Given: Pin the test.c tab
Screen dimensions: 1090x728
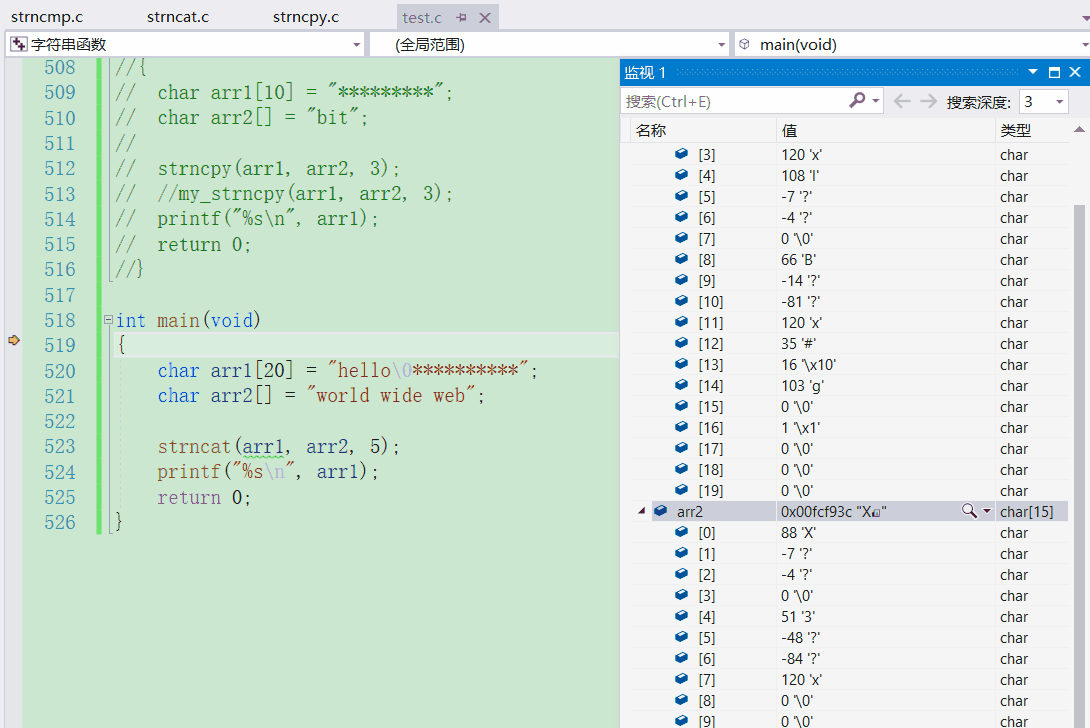Looking at the screenshot, I should 461,17.
